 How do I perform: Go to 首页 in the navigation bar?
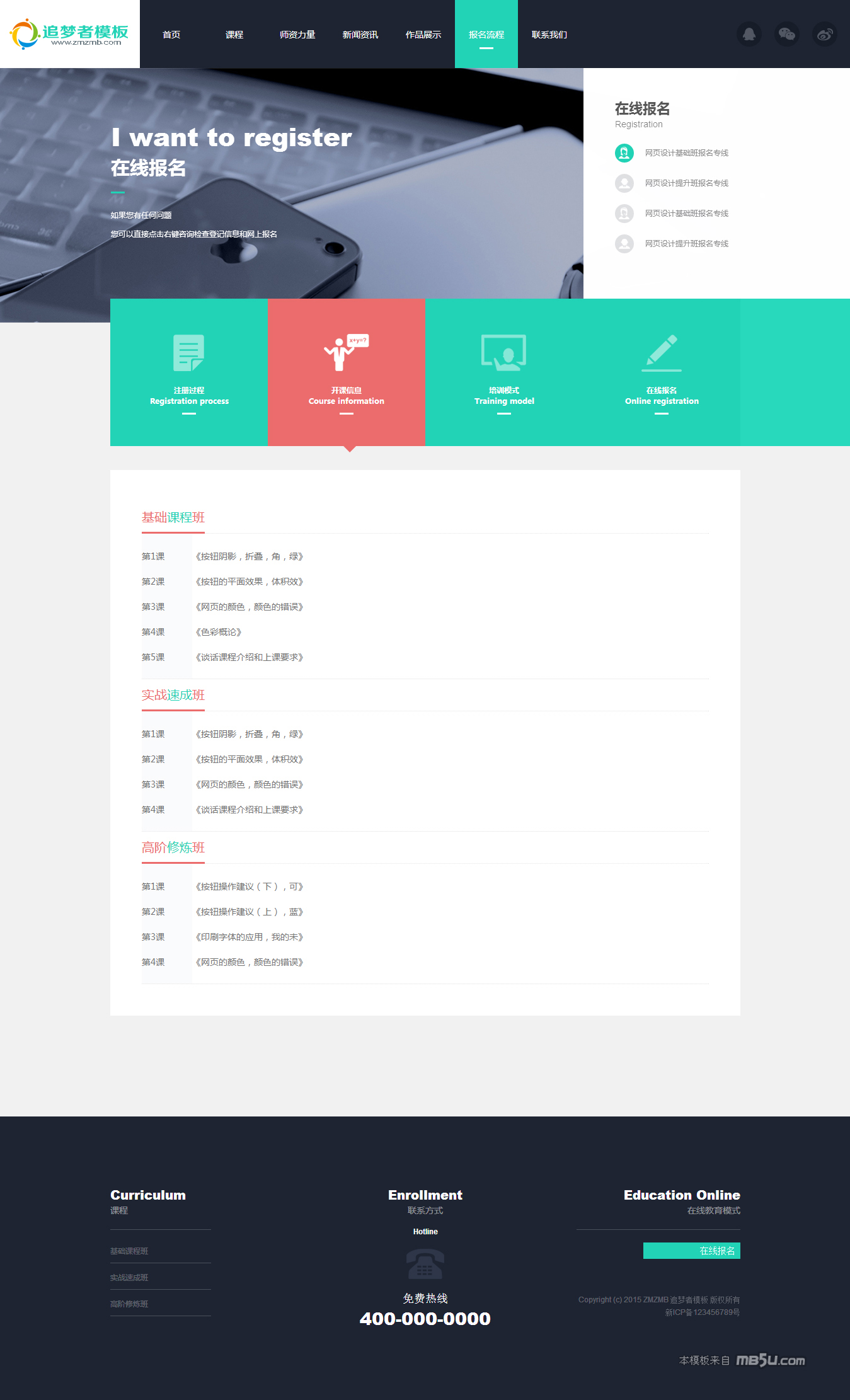(171, 35)
